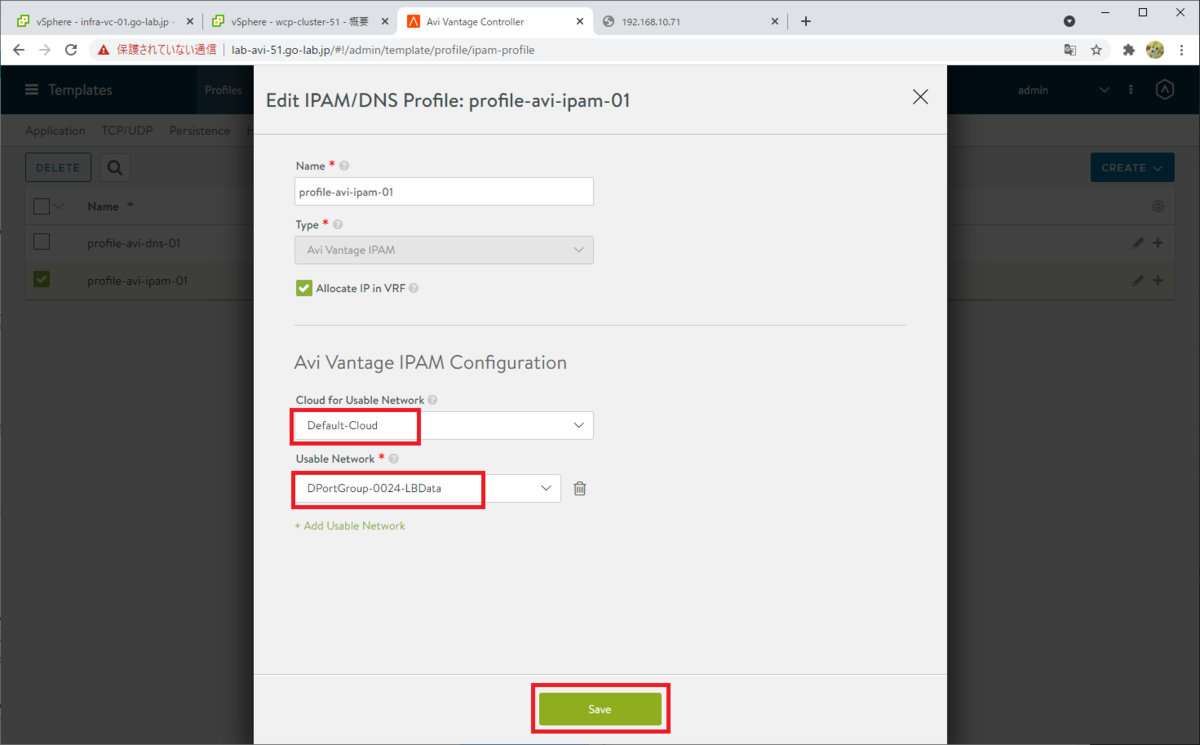
Task: Edit the Name field profile-avi-ipam-01
Action: coord(444,191)
